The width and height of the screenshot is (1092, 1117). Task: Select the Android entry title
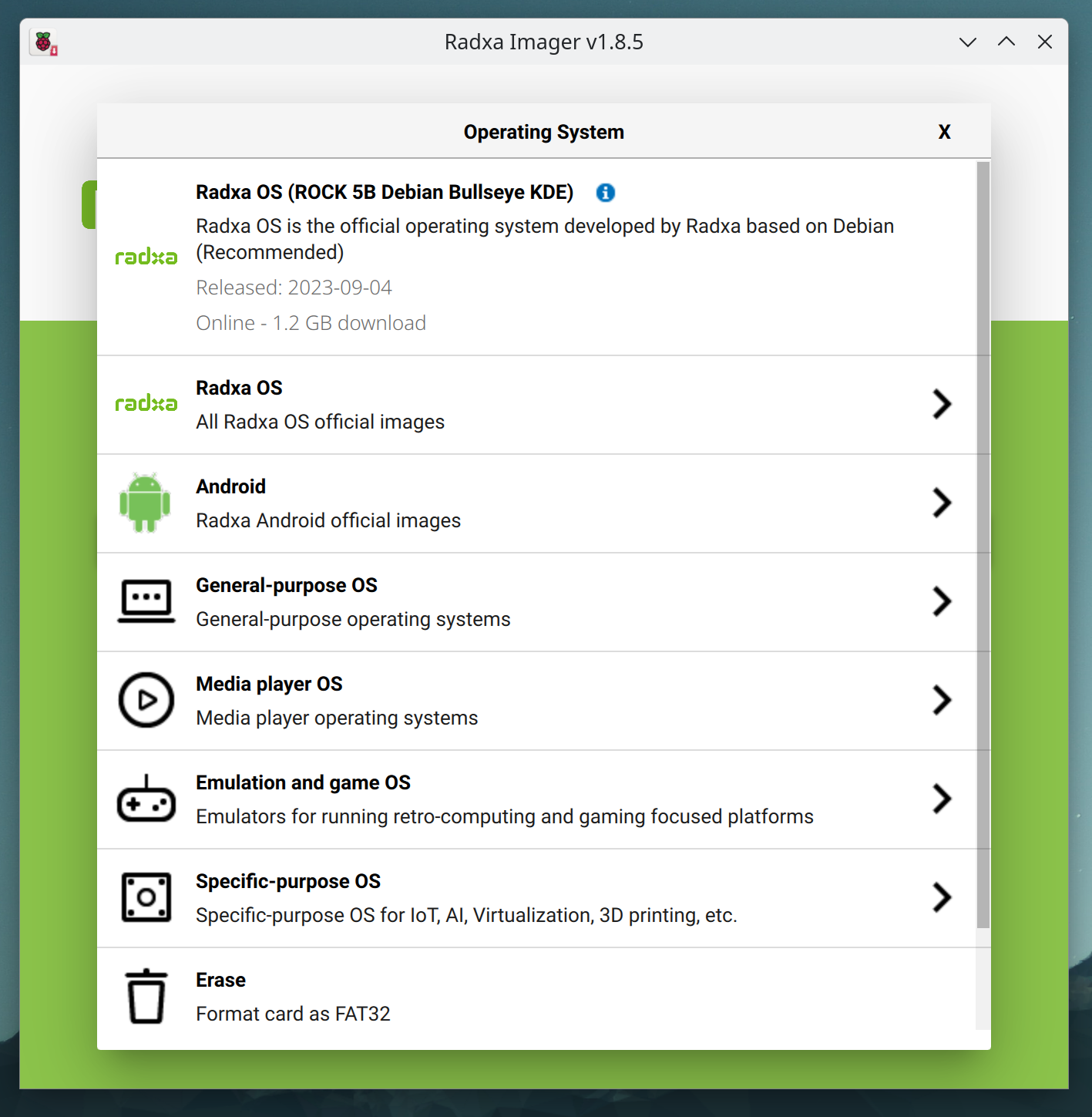coord(230,486)
